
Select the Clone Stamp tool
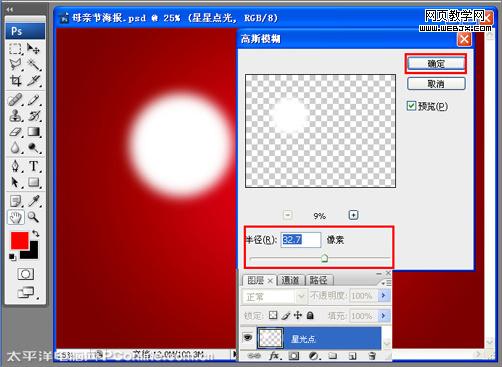point(15,115)
